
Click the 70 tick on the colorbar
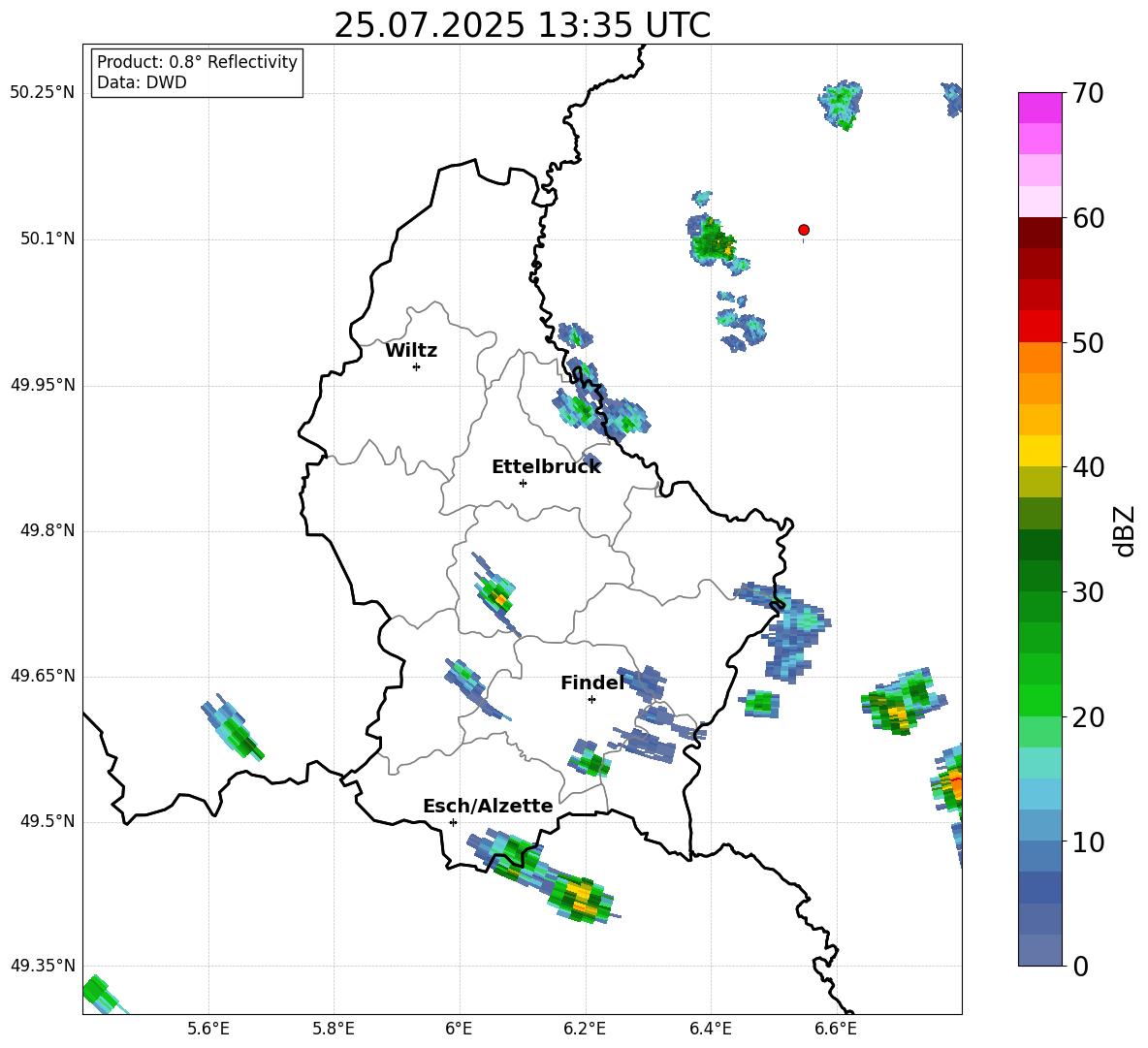click(x=1088, y=94)
